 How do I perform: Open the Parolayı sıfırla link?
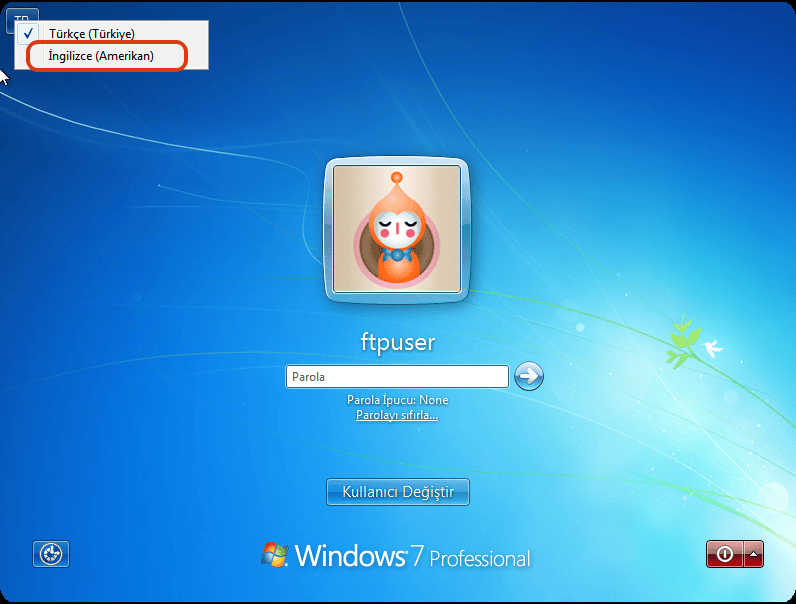[397, 415]
